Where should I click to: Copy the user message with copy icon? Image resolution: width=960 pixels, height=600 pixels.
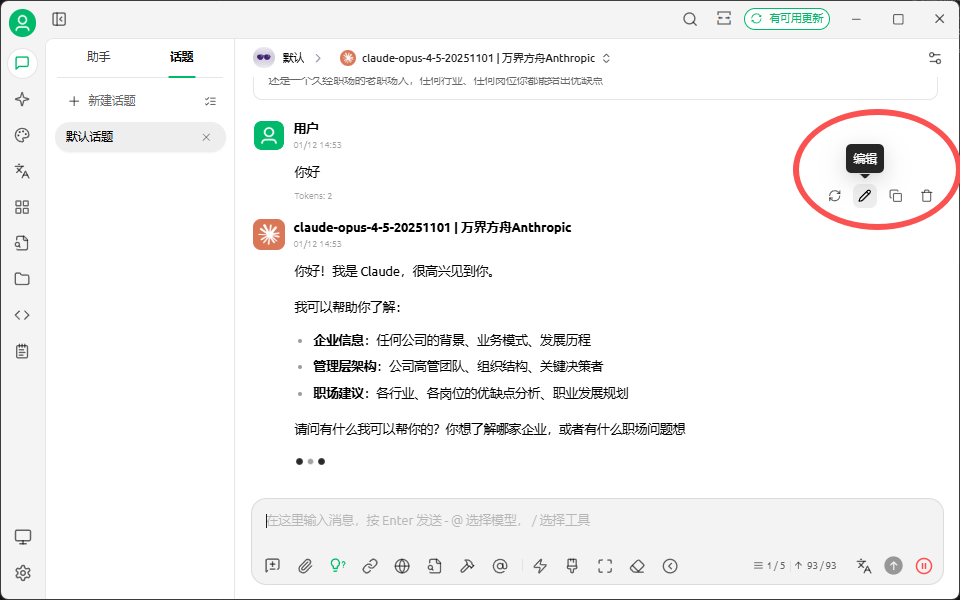click(x=896, y=196)
